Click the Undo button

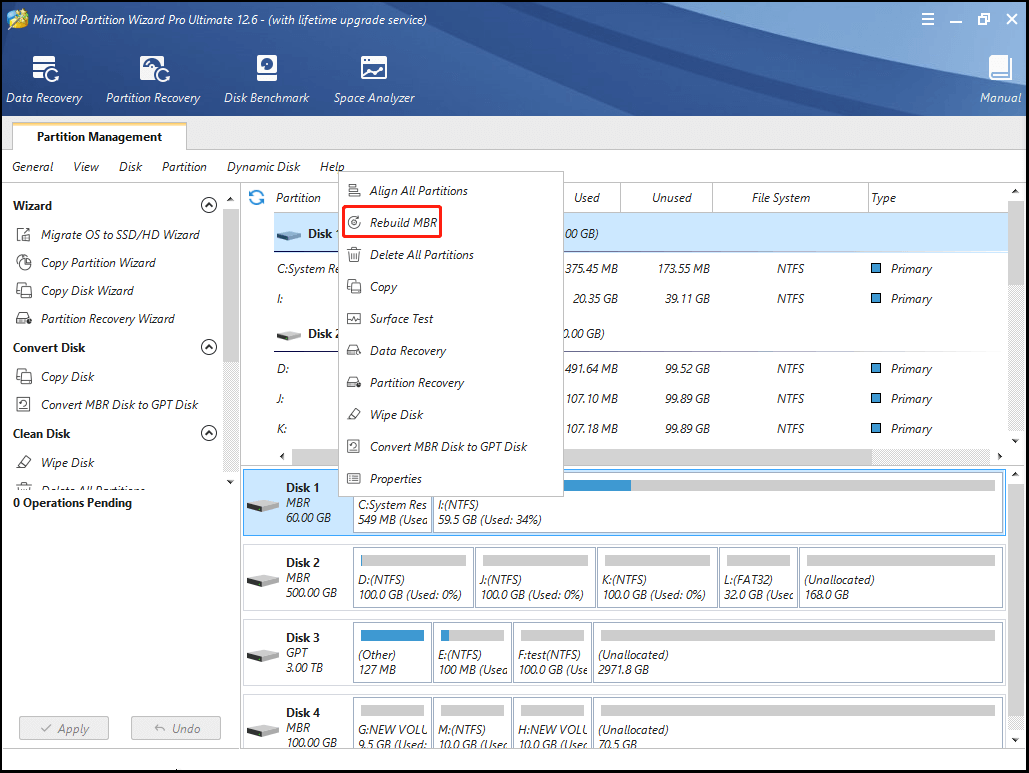pos(176,728)
